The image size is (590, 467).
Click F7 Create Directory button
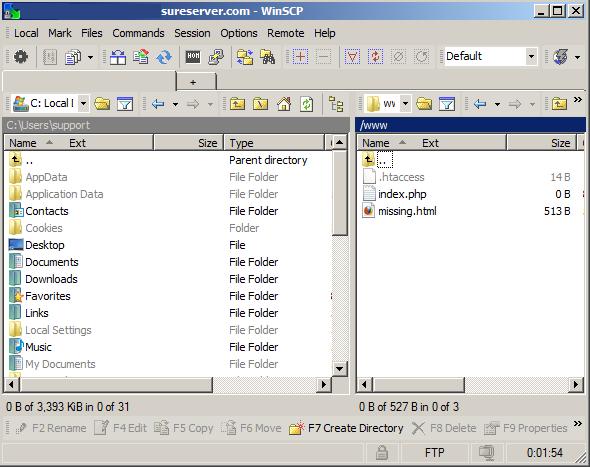coord(346,428)
